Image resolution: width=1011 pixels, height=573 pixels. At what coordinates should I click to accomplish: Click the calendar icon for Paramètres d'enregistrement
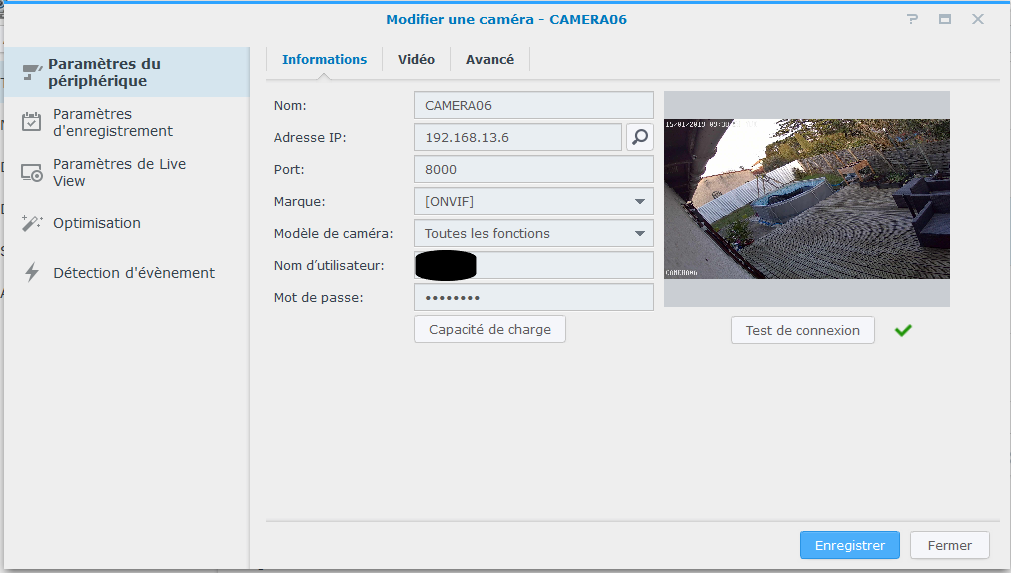tap(32, 122)
